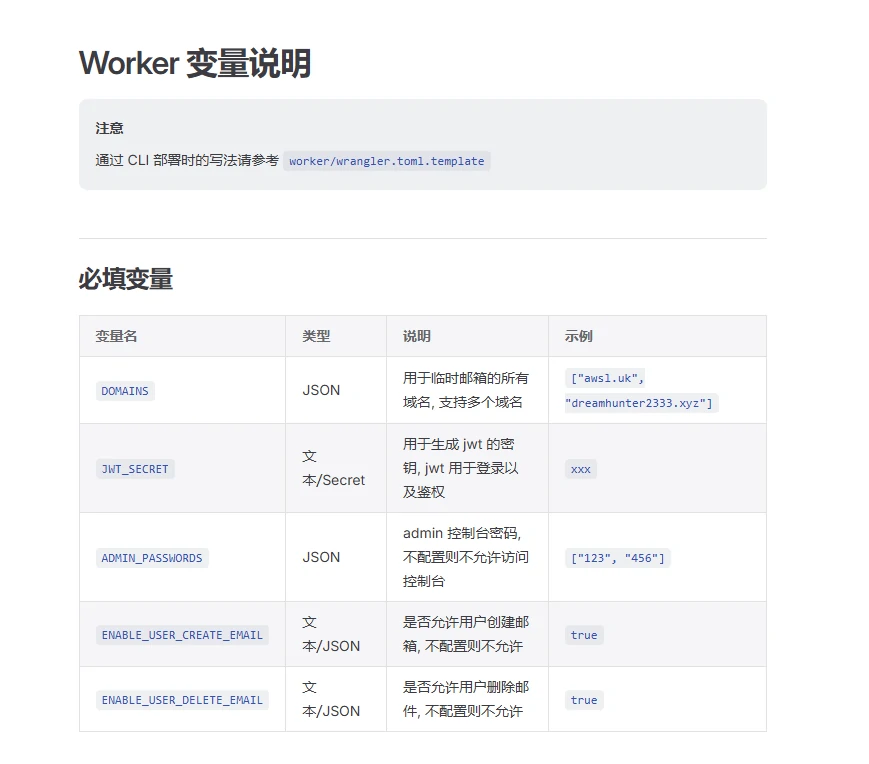Click the '是否允许用户创建邮箱' description
The height and width of the screenshot is (764, 869).
click(x=466, y=634)
